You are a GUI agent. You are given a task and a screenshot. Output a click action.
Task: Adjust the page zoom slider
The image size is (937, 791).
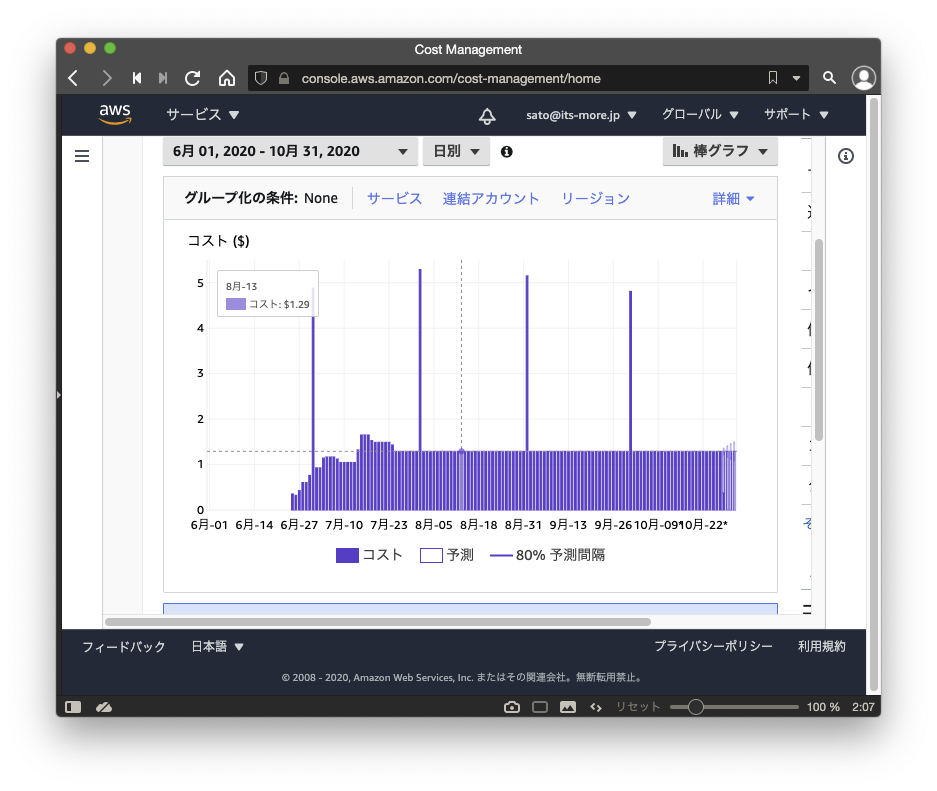[696, 707]
